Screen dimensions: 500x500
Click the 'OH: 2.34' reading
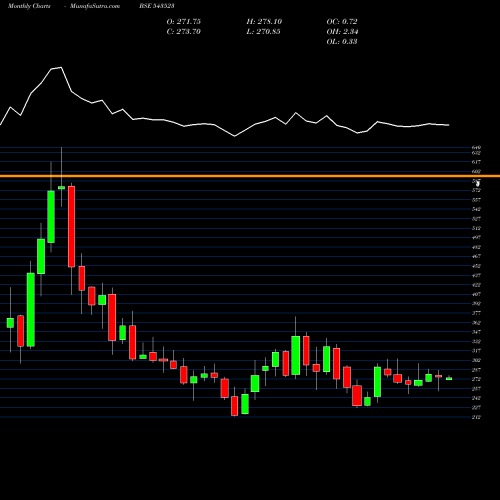point(342,32)
